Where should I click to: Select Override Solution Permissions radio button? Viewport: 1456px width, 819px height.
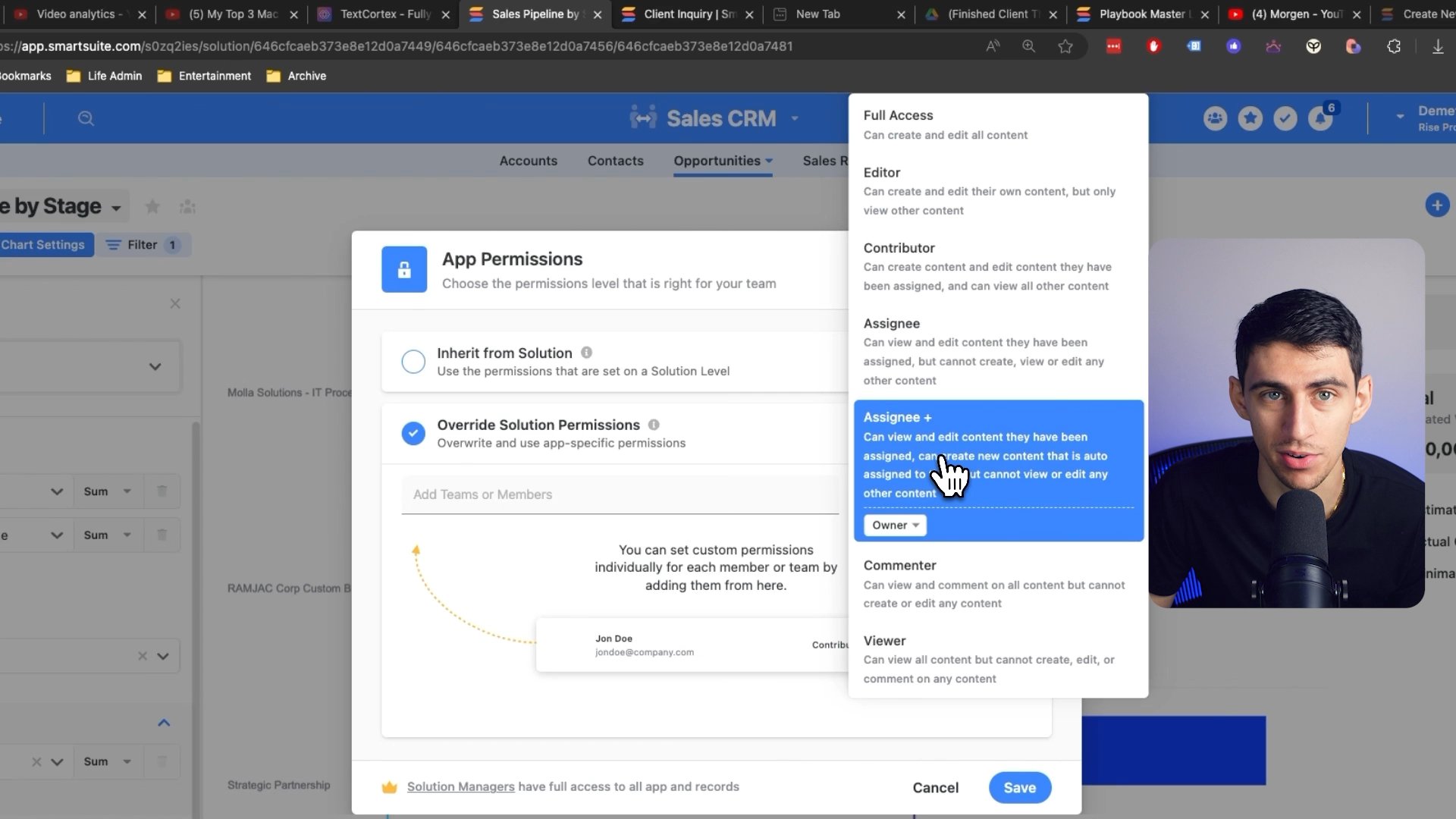point(413,433)
